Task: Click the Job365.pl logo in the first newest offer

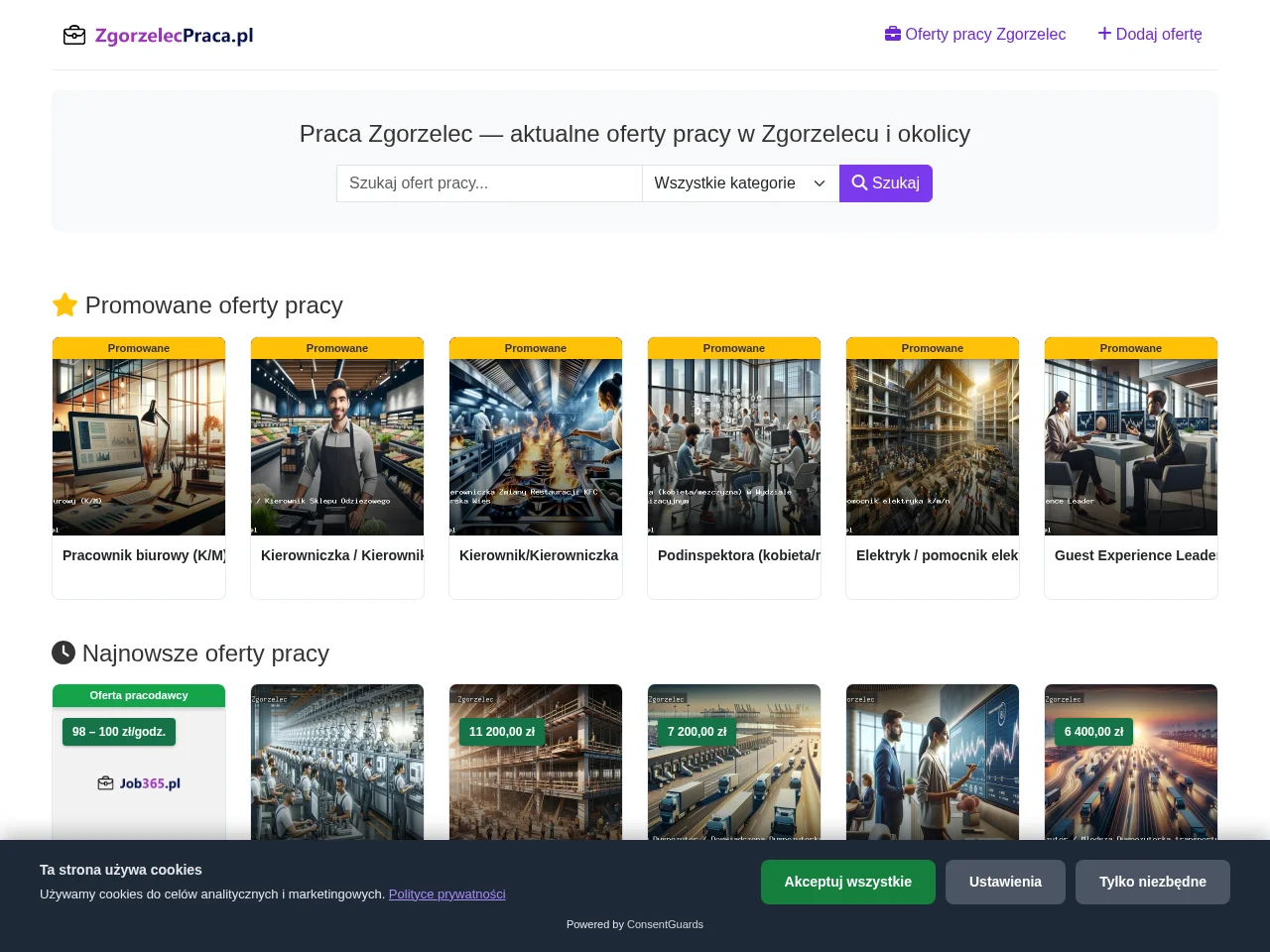Action: click(139, 783)
